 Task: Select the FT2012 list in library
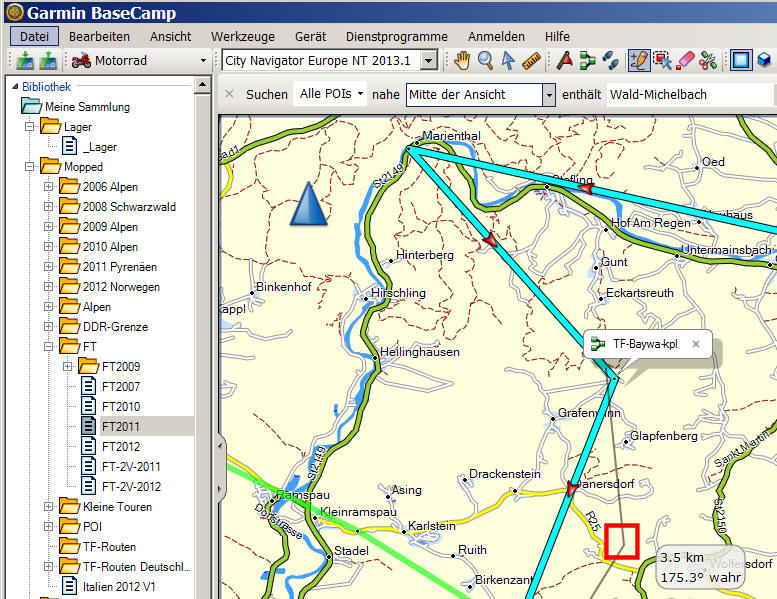[x=120, y=447]
